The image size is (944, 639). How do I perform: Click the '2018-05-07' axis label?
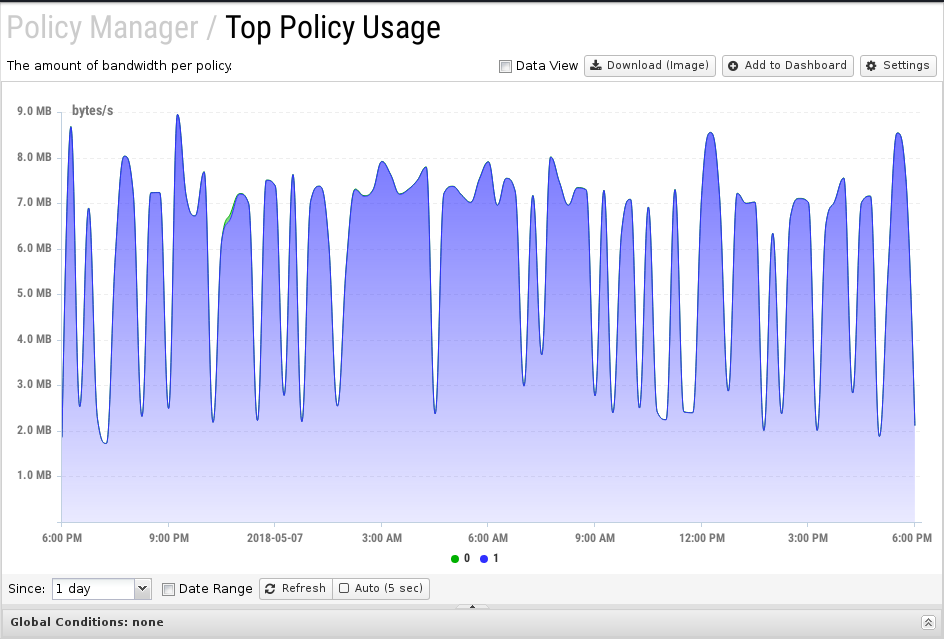pyautogui.click(x=275, y=538)
